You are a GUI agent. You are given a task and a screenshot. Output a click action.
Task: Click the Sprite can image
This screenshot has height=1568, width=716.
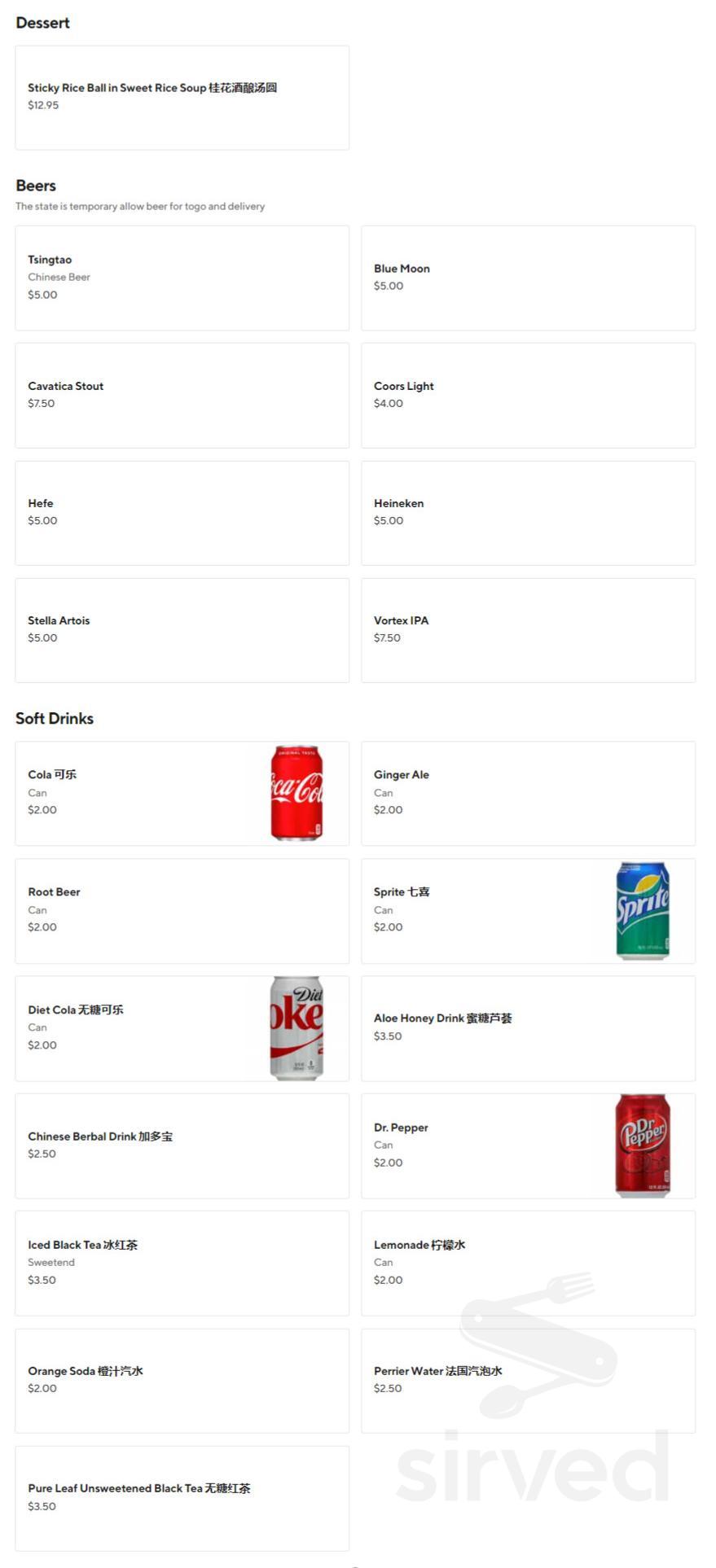(x=643, y=910)
